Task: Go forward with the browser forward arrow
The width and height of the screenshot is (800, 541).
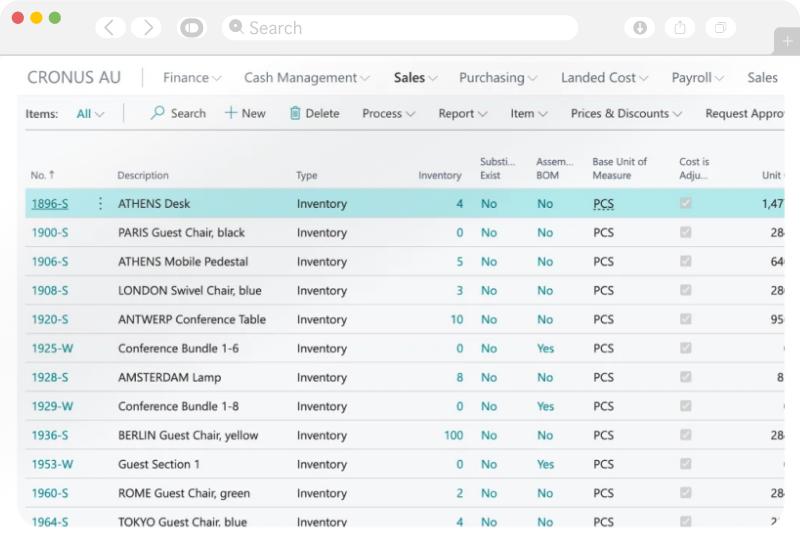Action: pyautogui.click(x=146, y=28)
